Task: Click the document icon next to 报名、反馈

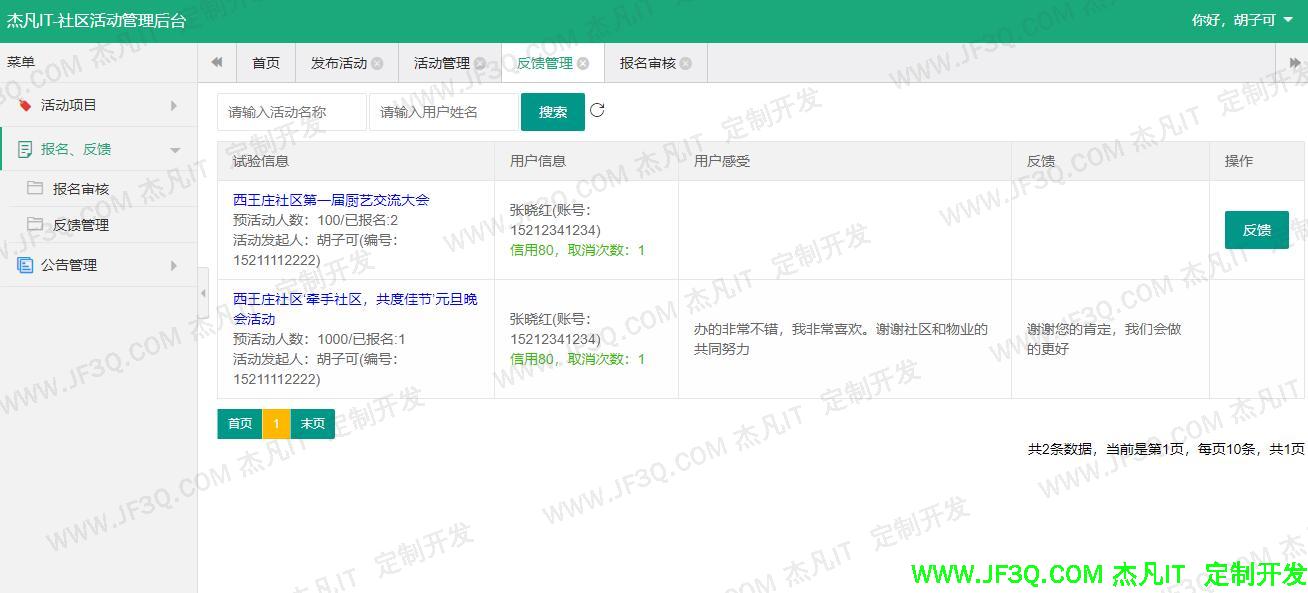Action: coord(26,148)
